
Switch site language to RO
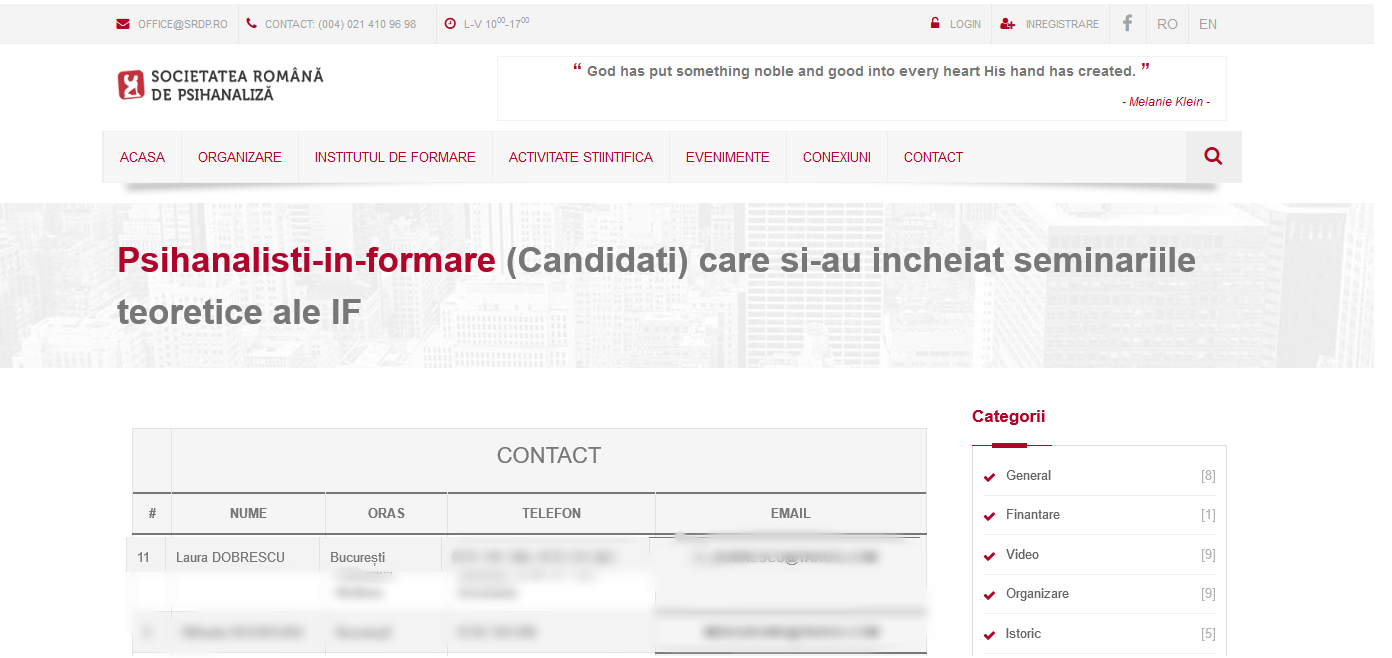[x=1167, y=24]
